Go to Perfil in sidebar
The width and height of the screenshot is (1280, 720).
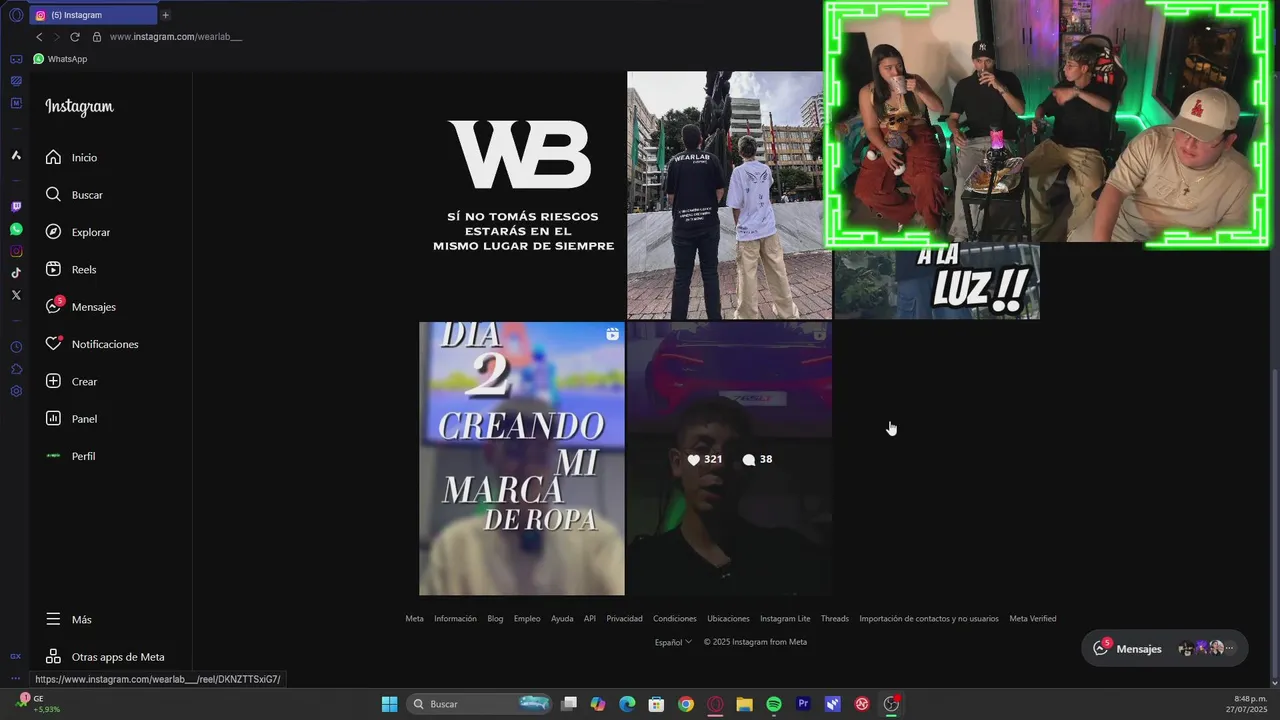(x=70, y=456)
